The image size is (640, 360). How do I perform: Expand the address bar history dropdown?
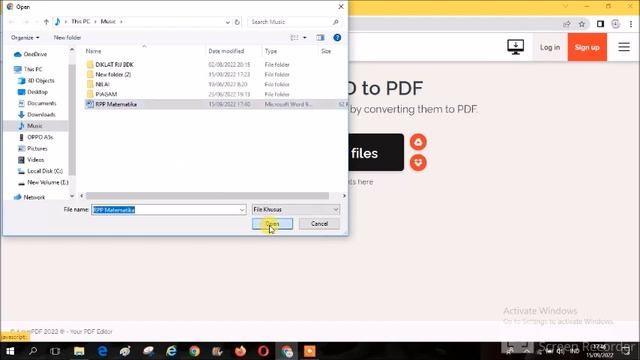(228, 22)
